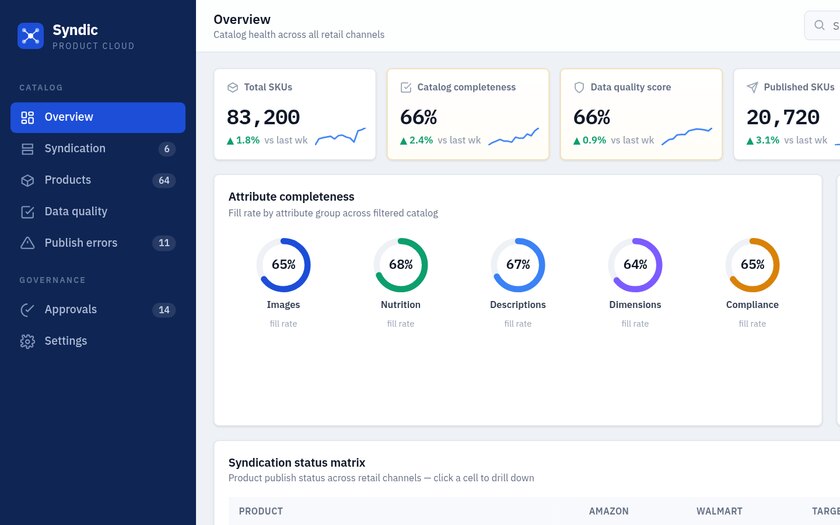This screenshot has width=840, height=525.
Task: Click the Dimensions label
Action: (635, 305)
